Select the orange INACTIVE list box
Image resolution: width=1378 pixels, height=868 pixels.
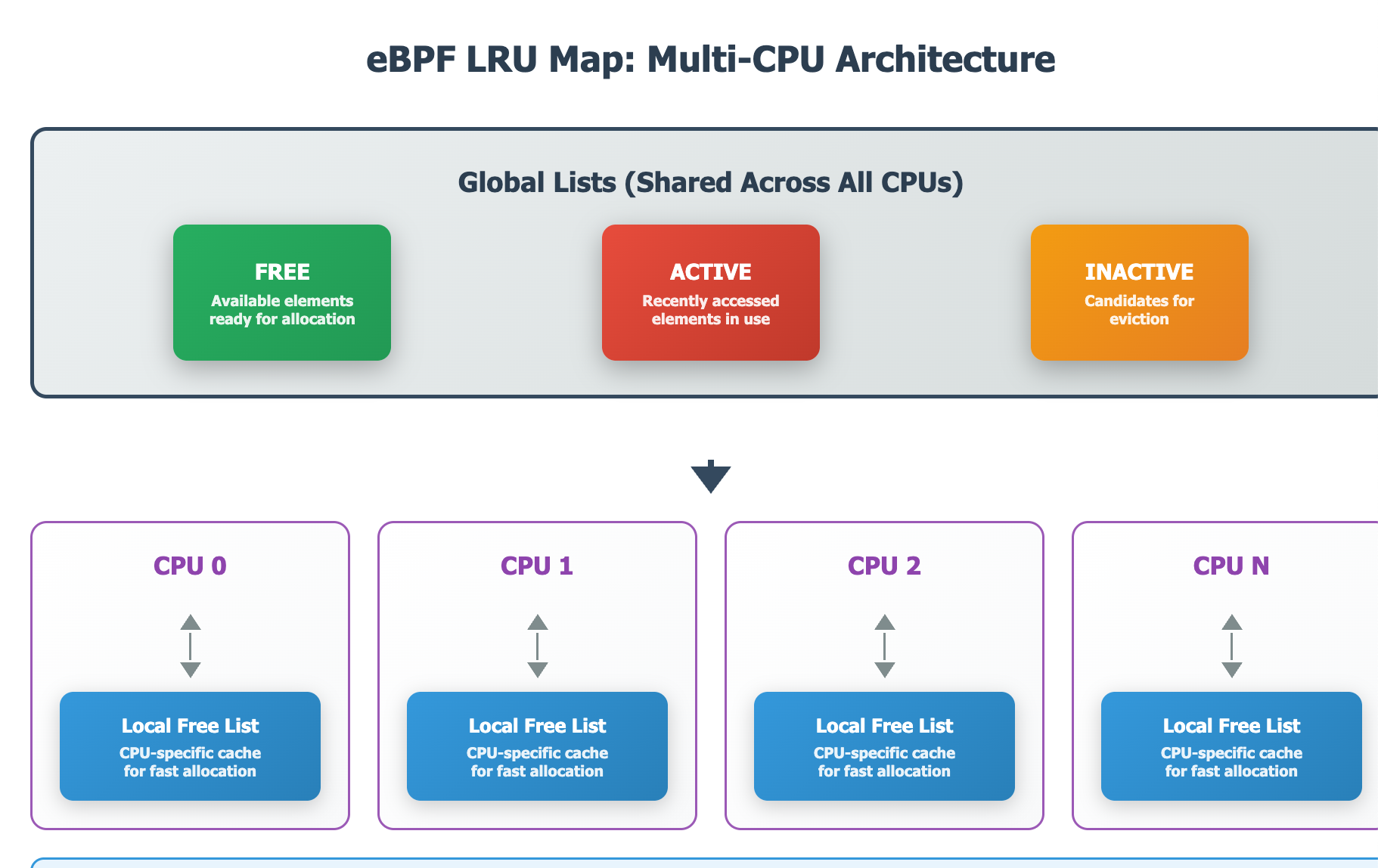tap(1139, 292)
